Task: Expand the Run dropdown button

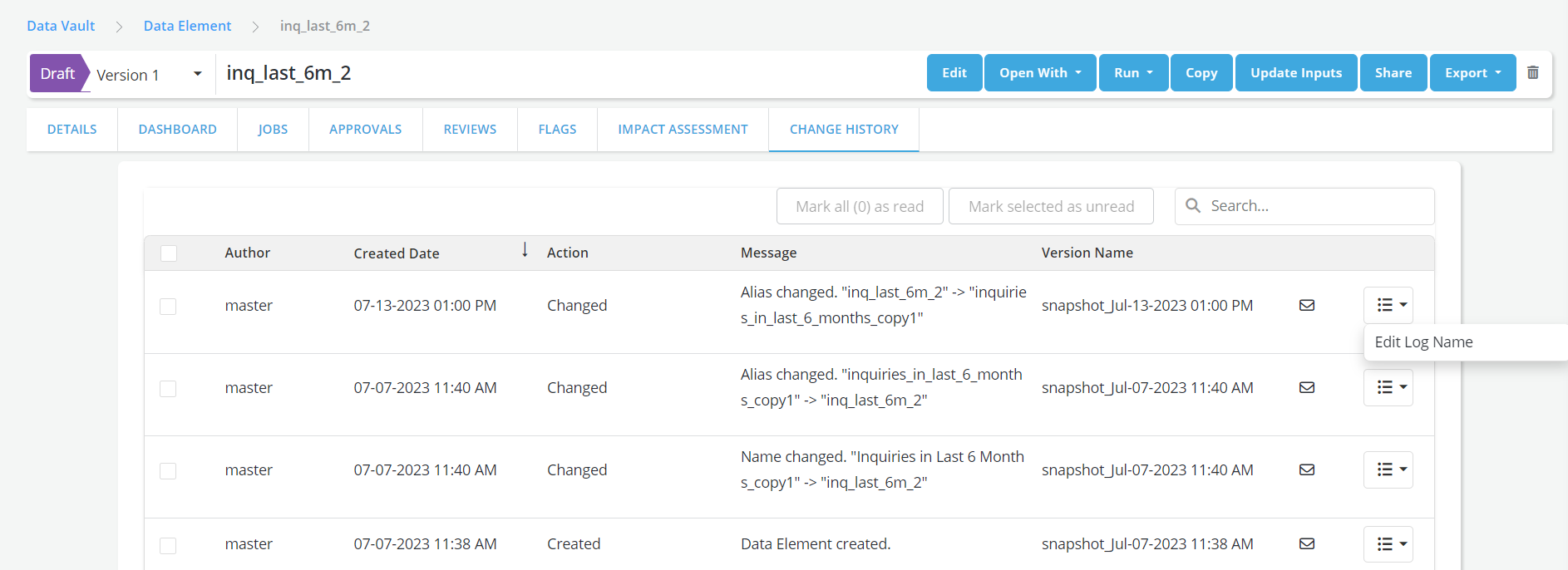Action: pyautogui.click(x=1133, y=73)
